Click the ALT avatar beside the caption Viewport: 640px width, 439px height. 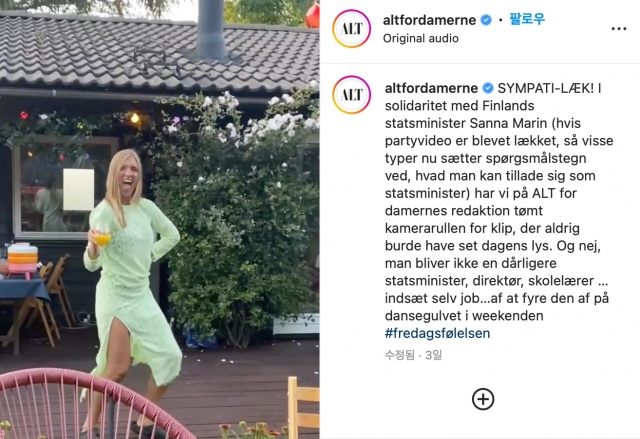point(351,95)
